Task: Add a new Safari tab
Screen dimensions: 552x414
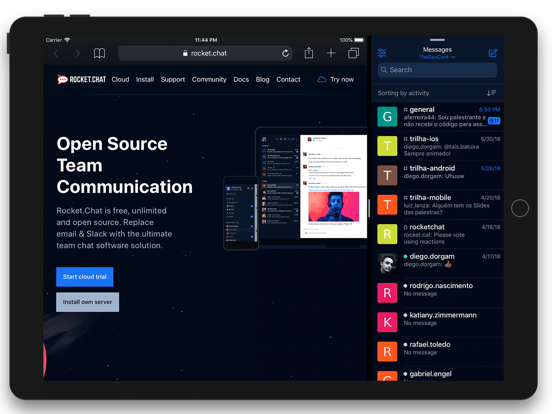Action: [x=331, y=53]
